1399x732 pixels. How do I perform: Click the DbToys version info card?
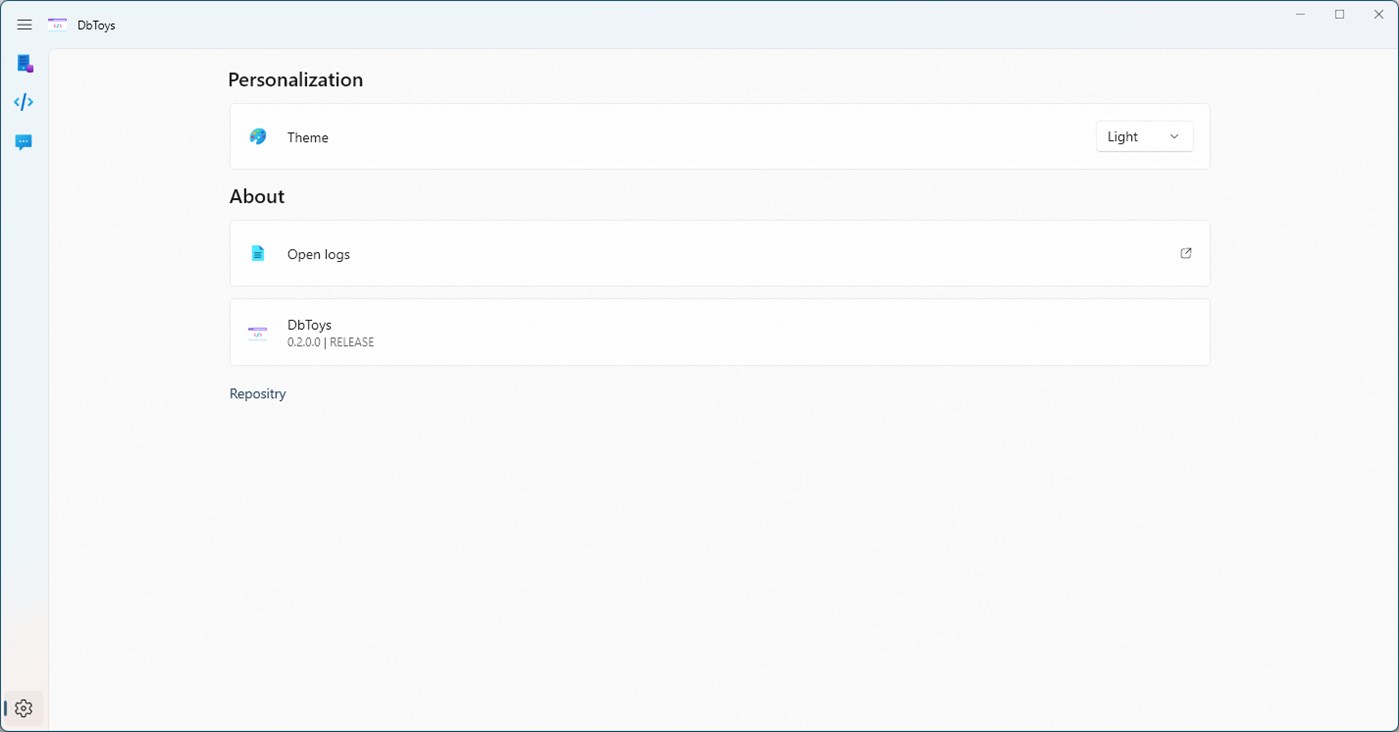tap(719, 331)
